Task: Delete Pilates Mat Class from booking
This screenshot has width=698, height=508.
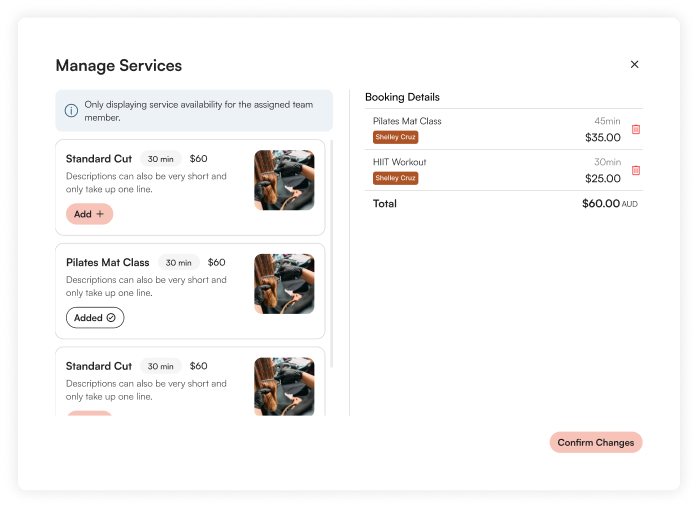Action: 636,130
